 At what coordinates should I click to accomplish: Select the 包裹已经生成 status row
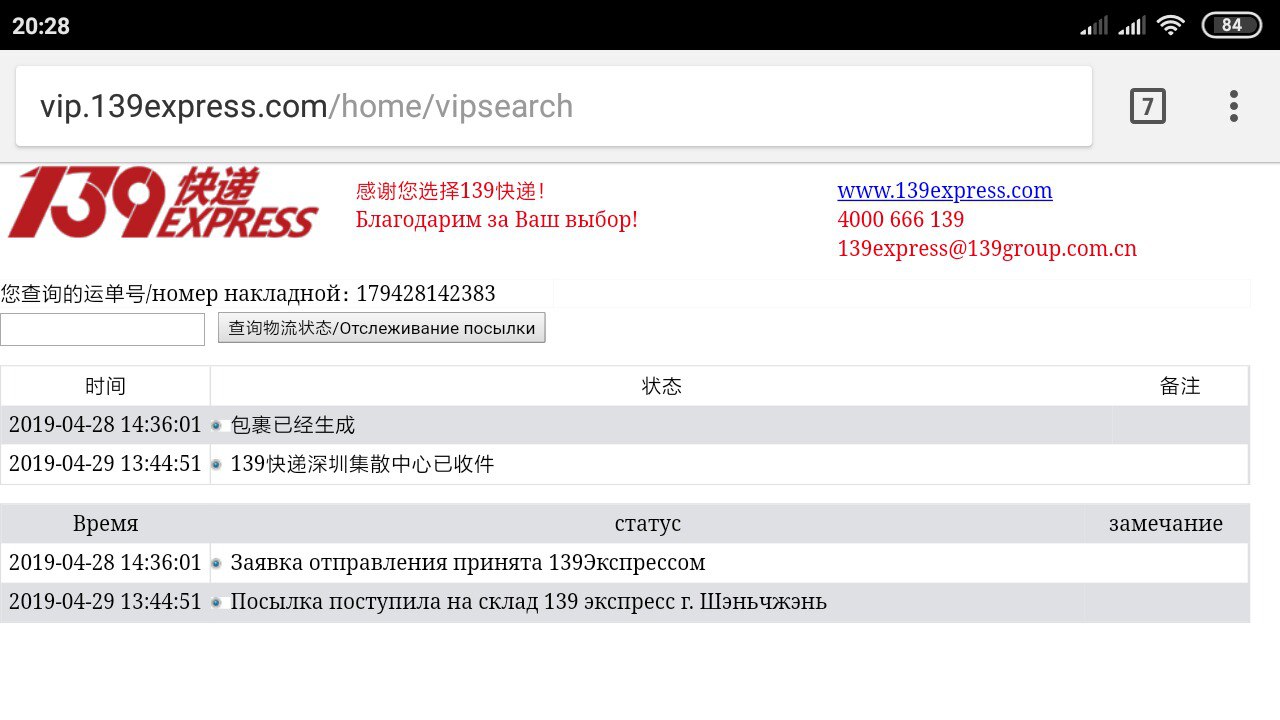click(x=625, y=425)
